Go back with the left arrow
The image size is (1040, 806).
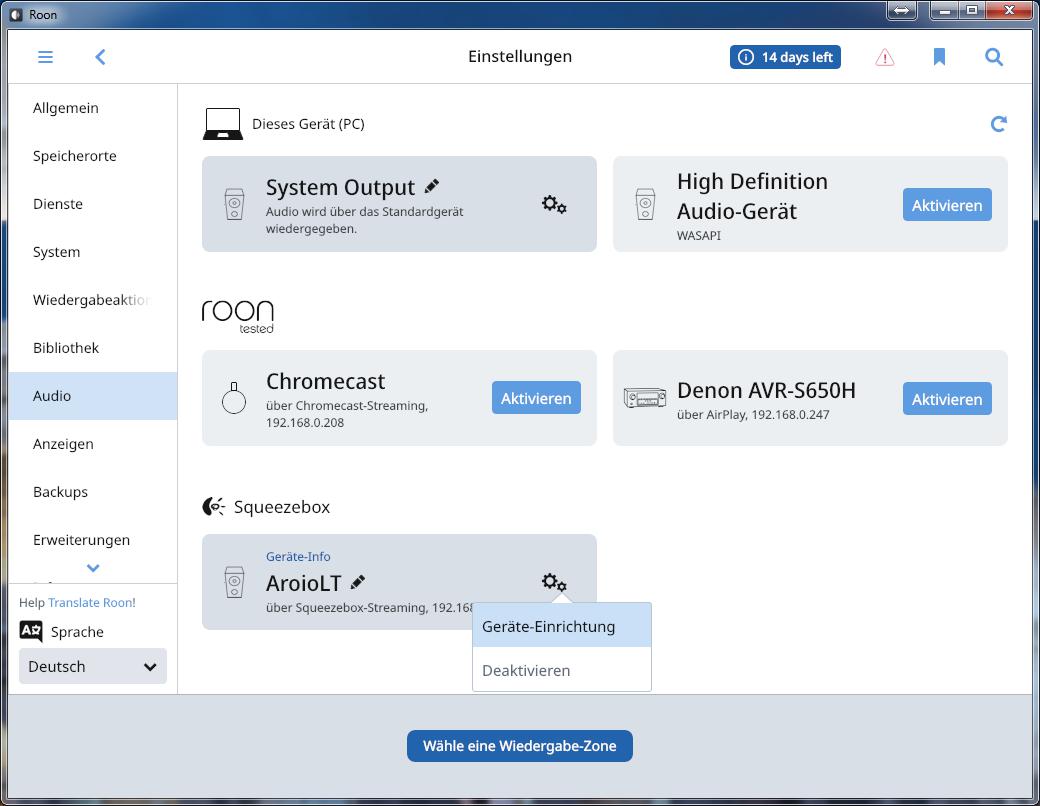(100, 57)
